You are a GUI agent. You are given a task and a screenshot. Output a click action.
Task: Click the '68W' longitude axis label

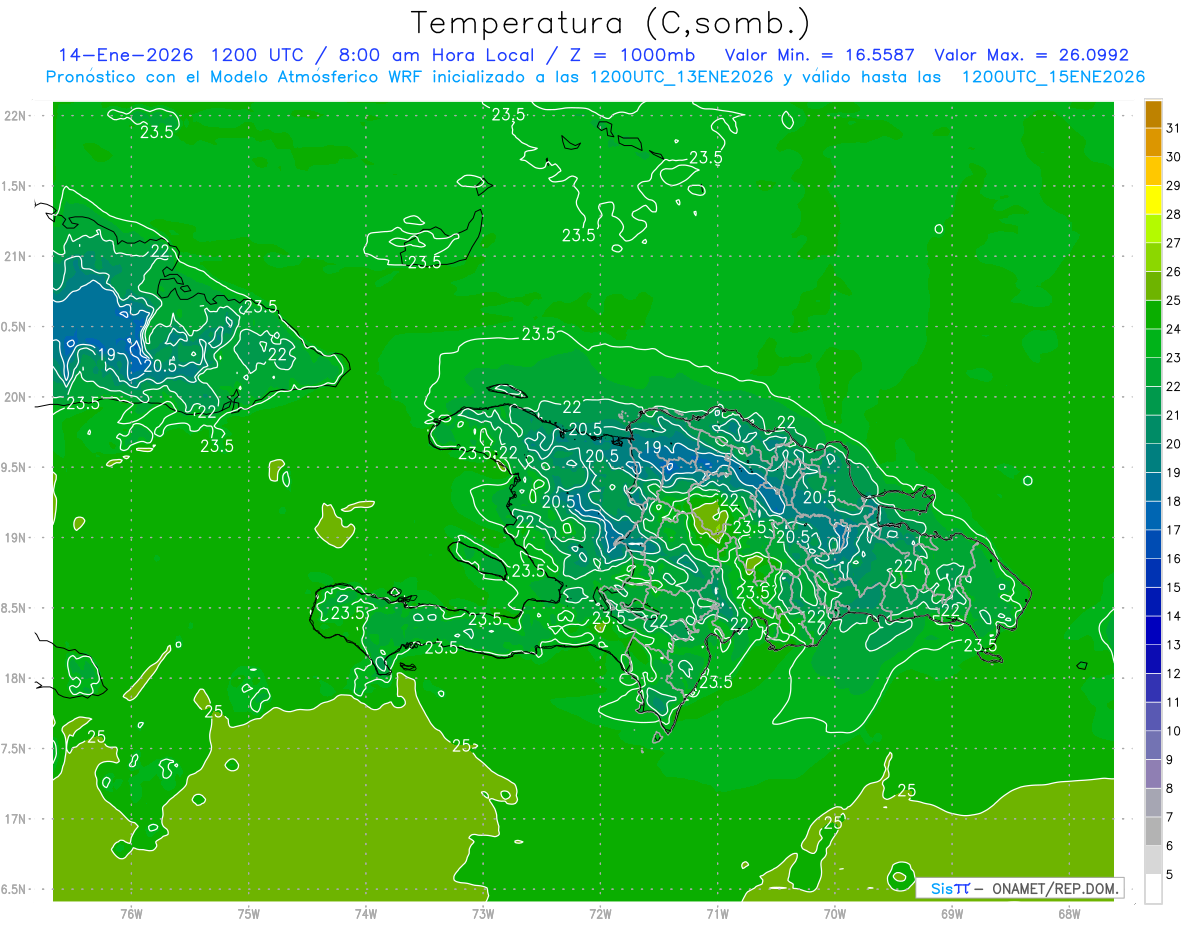tap(1069, 914)
